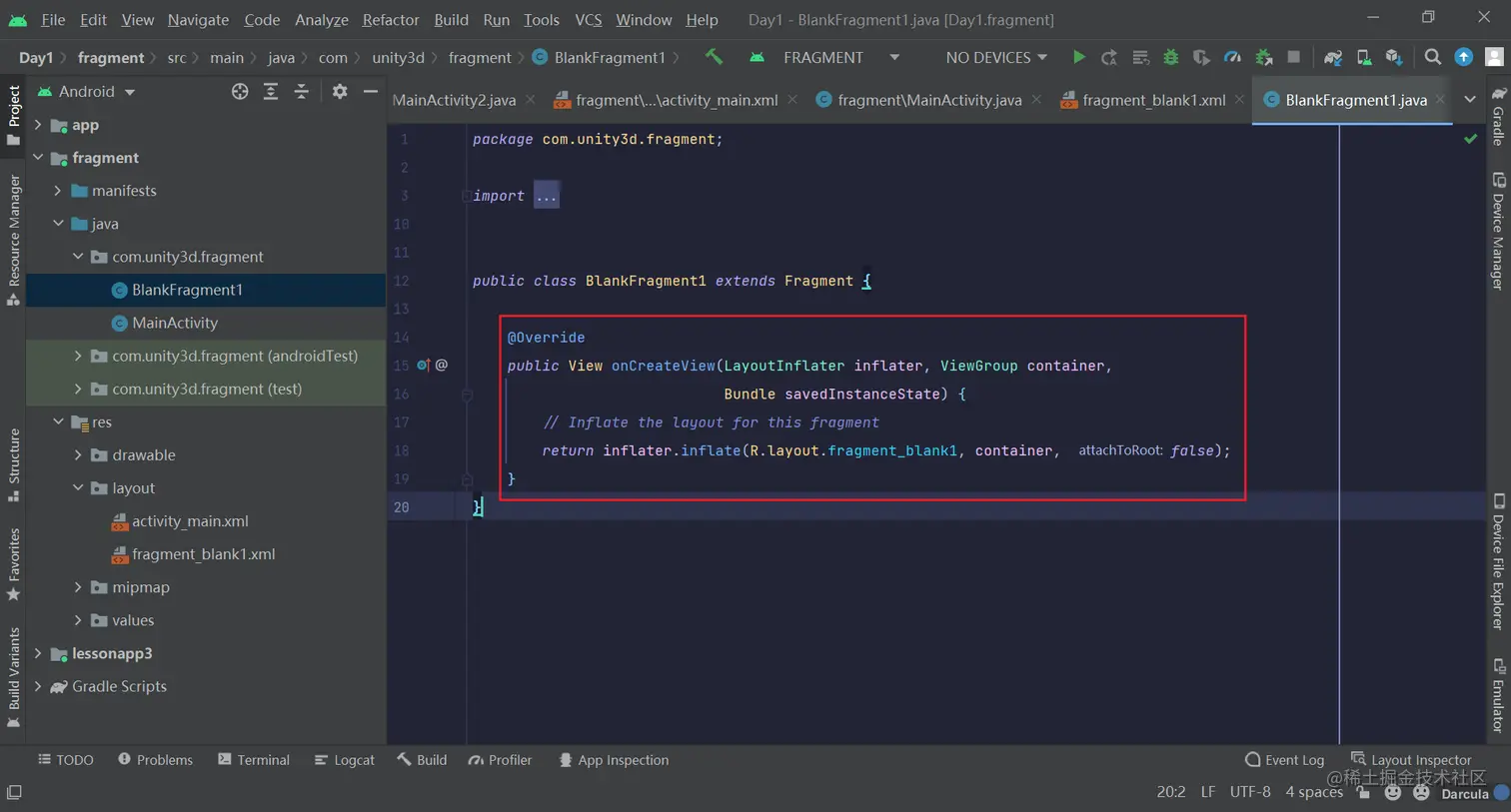
Task: Click Apply Code Changes icon
Action: tap(1140, 57)
